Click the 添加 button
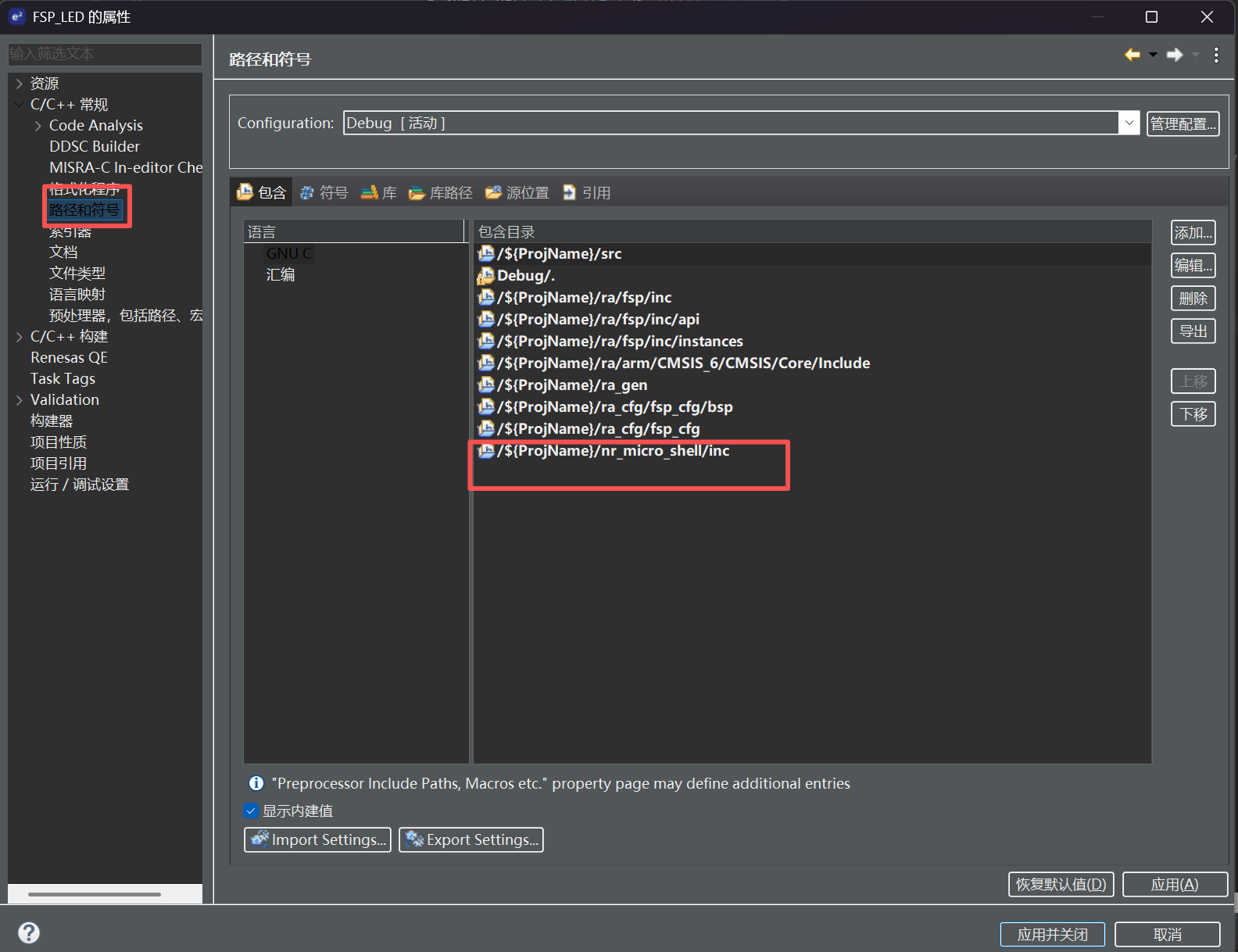The width and height of the screenshot is (1238, 952). coord(1193,232)
